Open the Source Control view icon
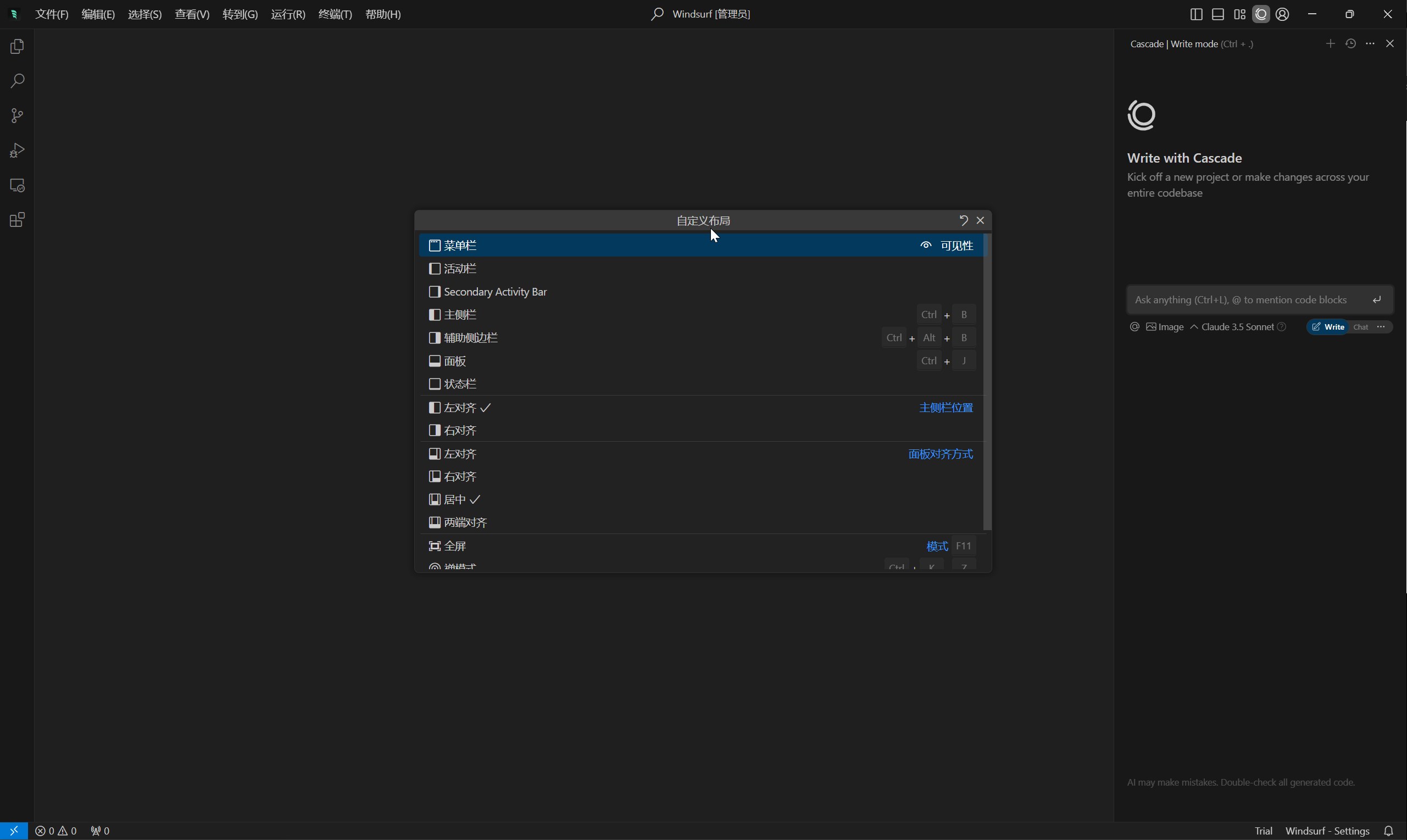This screenshot has width=1407, height=840. 17,116
